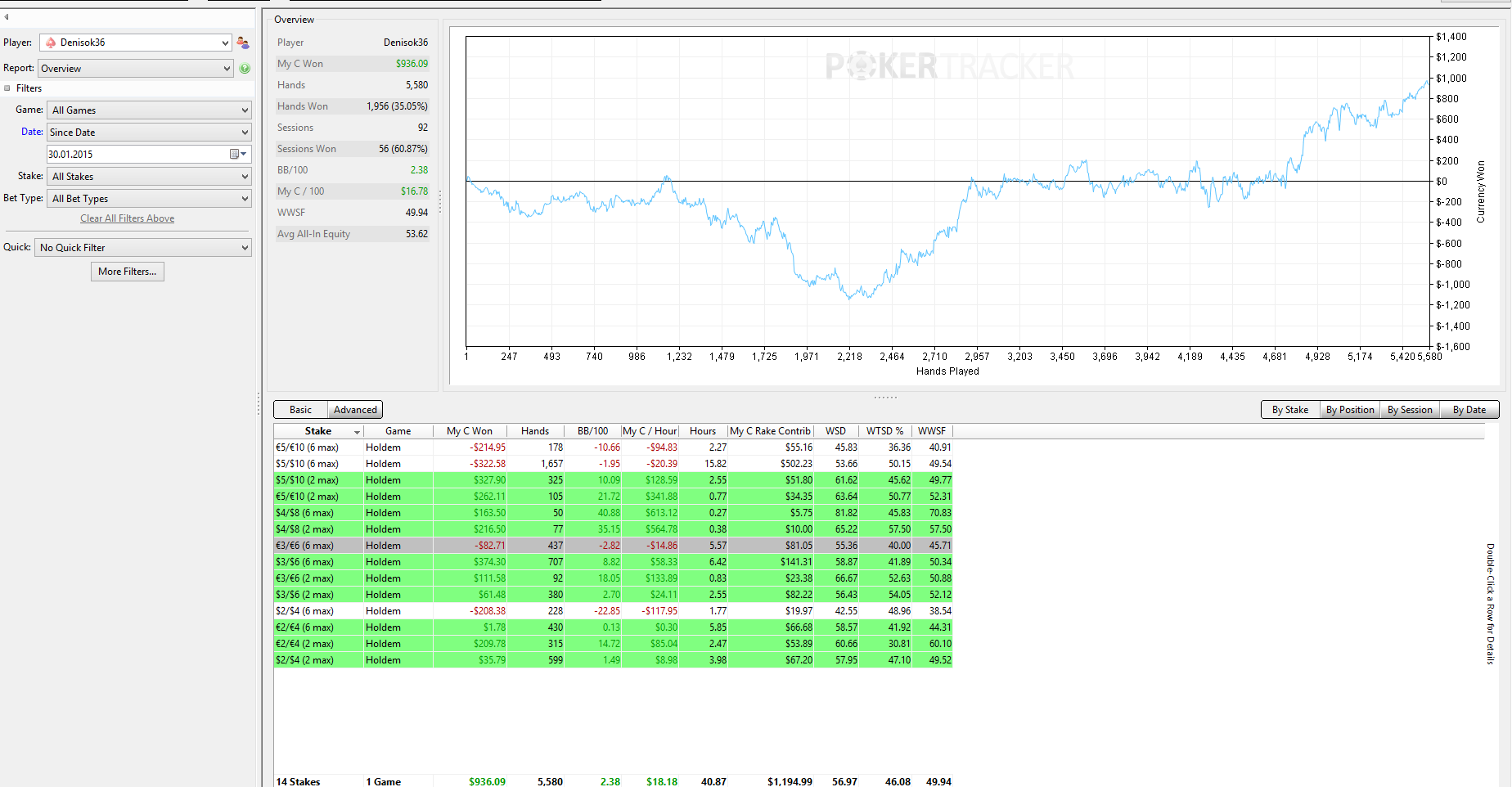Select the €2/€4 (6 max) stake row

(x=614, y=627)
